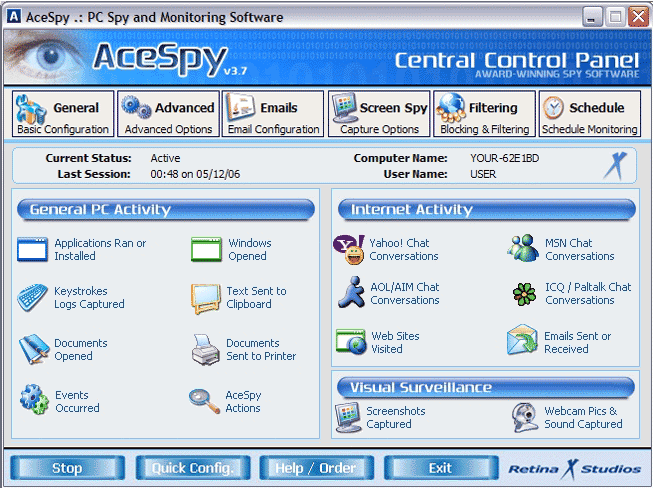Switch to the General Basic Configuration tab
This screenshot has width=653, height=488.
tap(62, 115)
